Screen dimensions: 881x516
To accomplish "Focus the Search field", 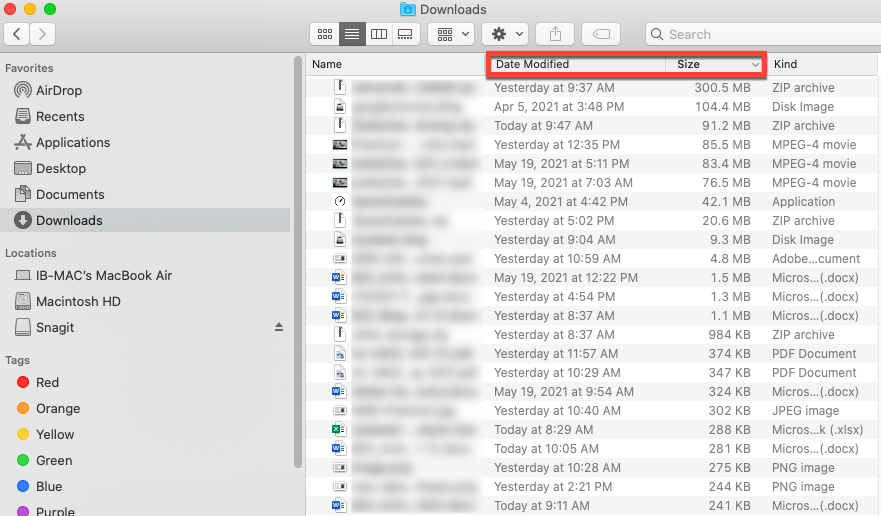I will click(763, 34).
